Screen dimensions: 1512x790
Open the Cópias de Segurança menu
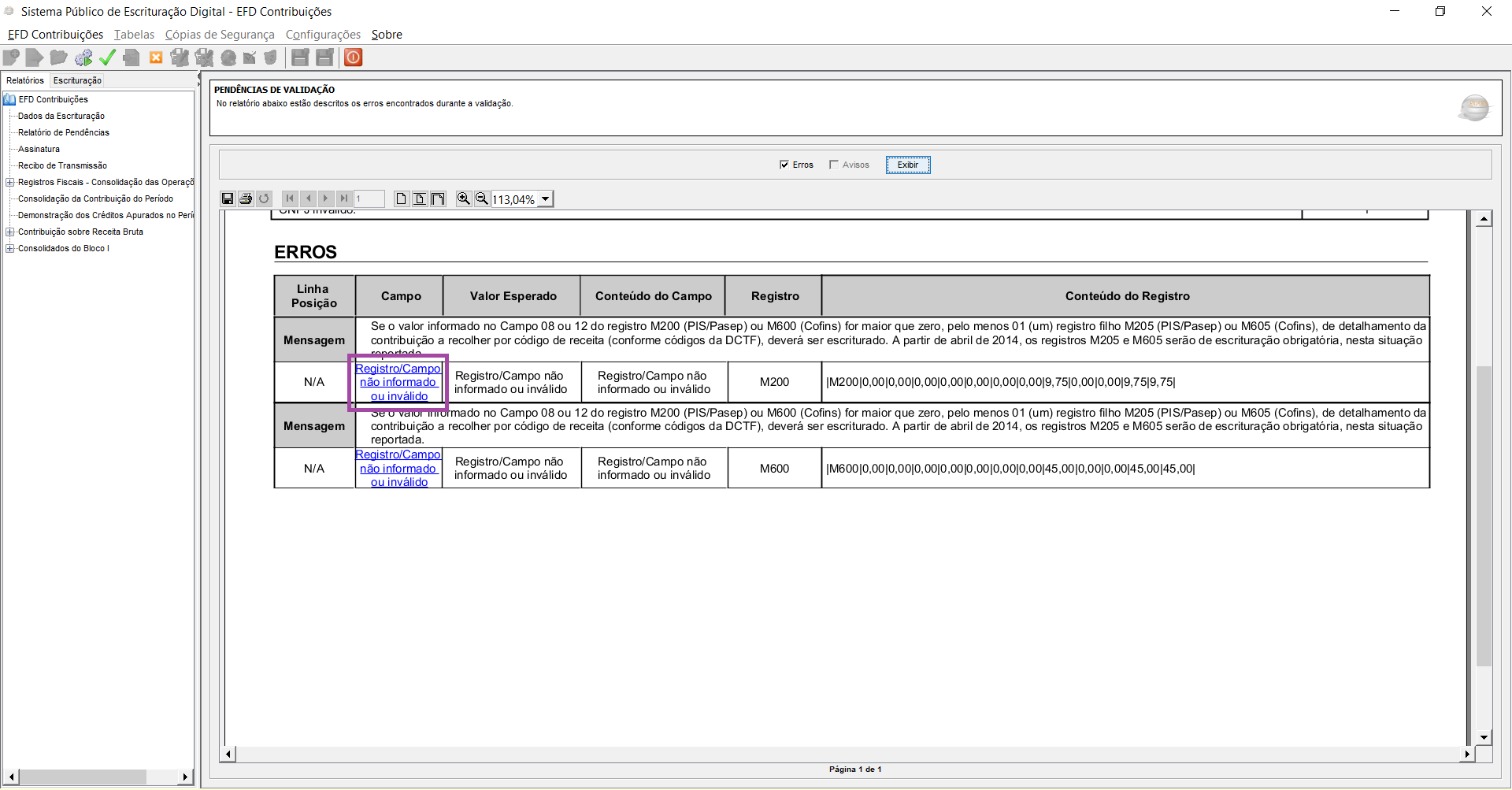tap(220, 34)
